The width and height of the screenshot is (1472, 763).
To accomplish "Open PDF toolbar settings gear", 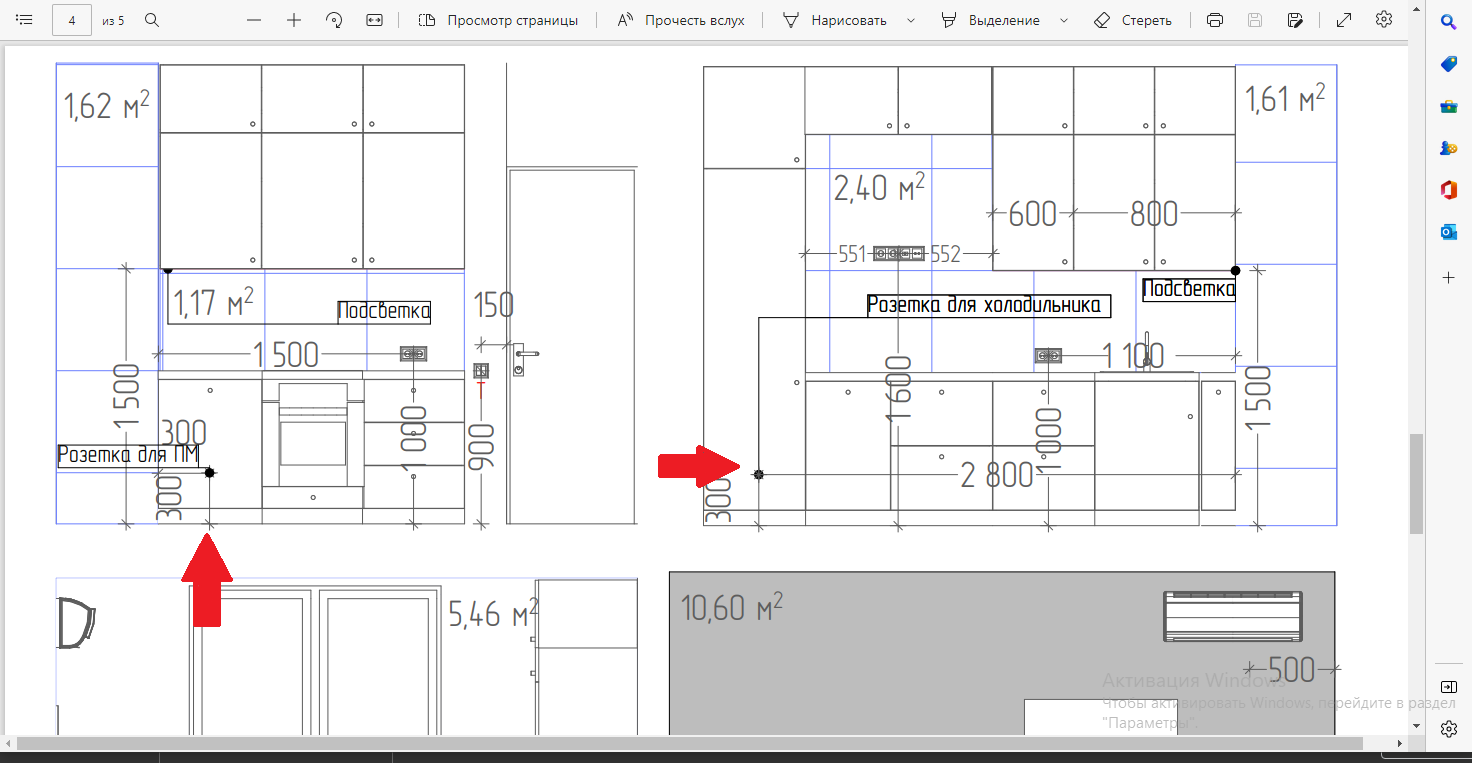I will coord(1384,20).
